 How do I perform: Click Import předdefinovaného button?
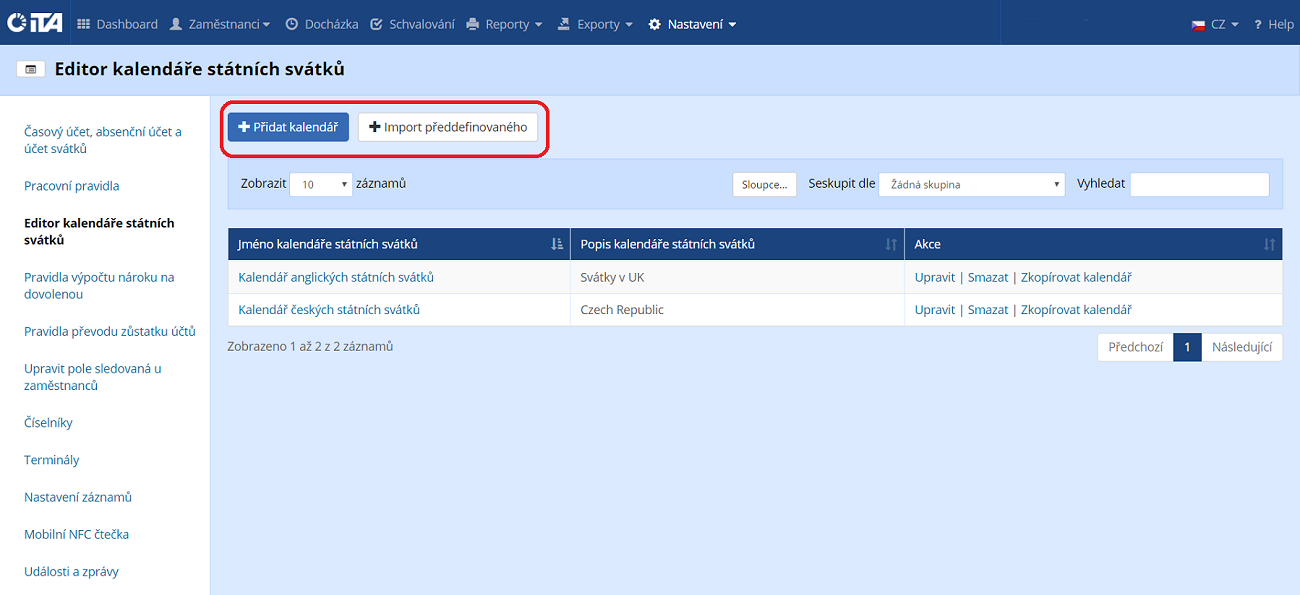pyautogui.click(x=448, y=127)
